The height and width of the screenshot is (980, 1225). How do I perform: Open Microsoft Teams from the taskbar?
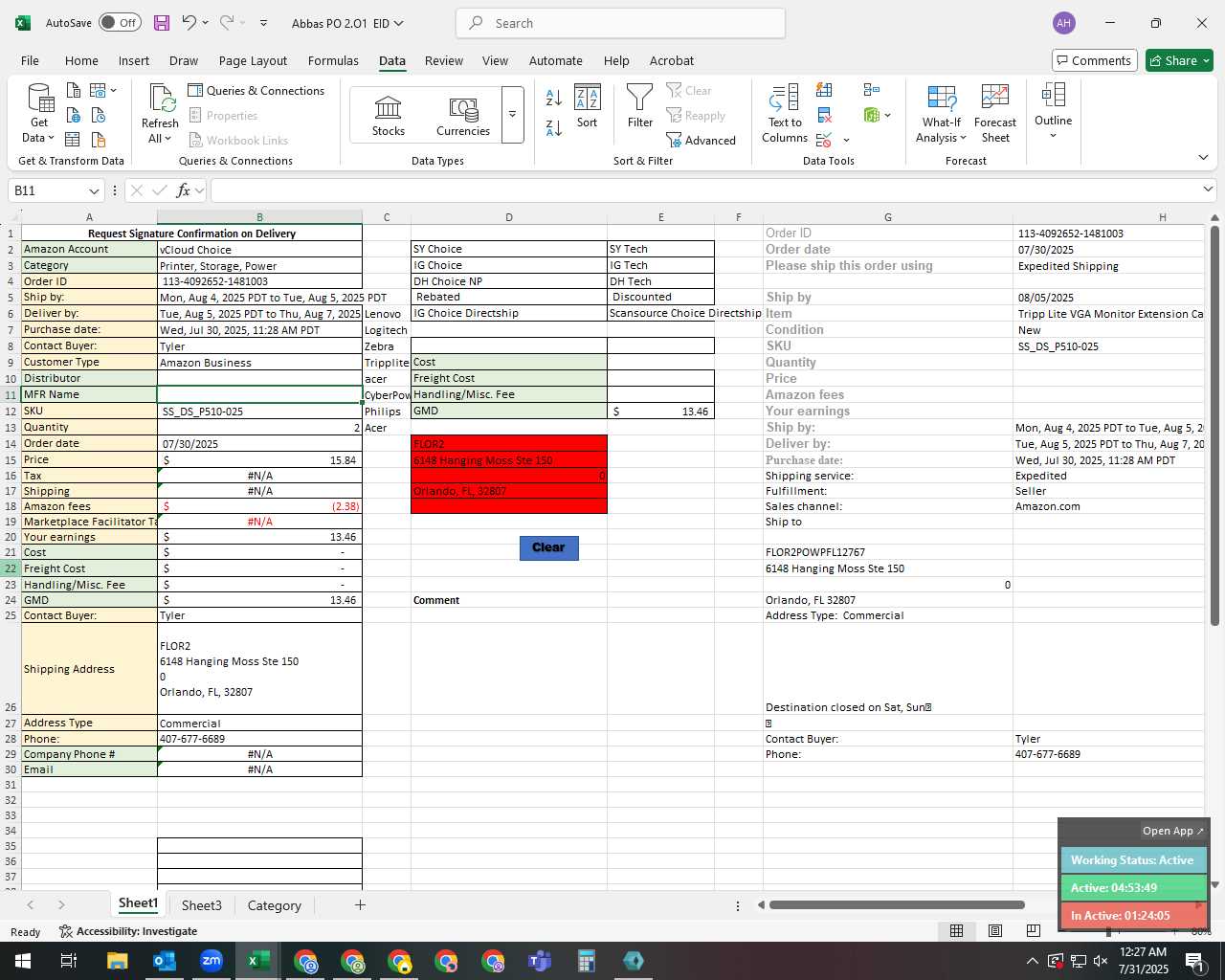click(540, 961)
